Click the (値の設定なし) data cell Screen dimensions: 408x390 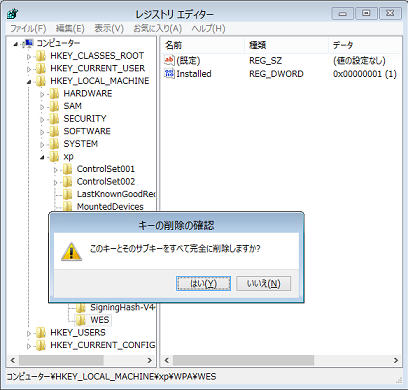359,61
